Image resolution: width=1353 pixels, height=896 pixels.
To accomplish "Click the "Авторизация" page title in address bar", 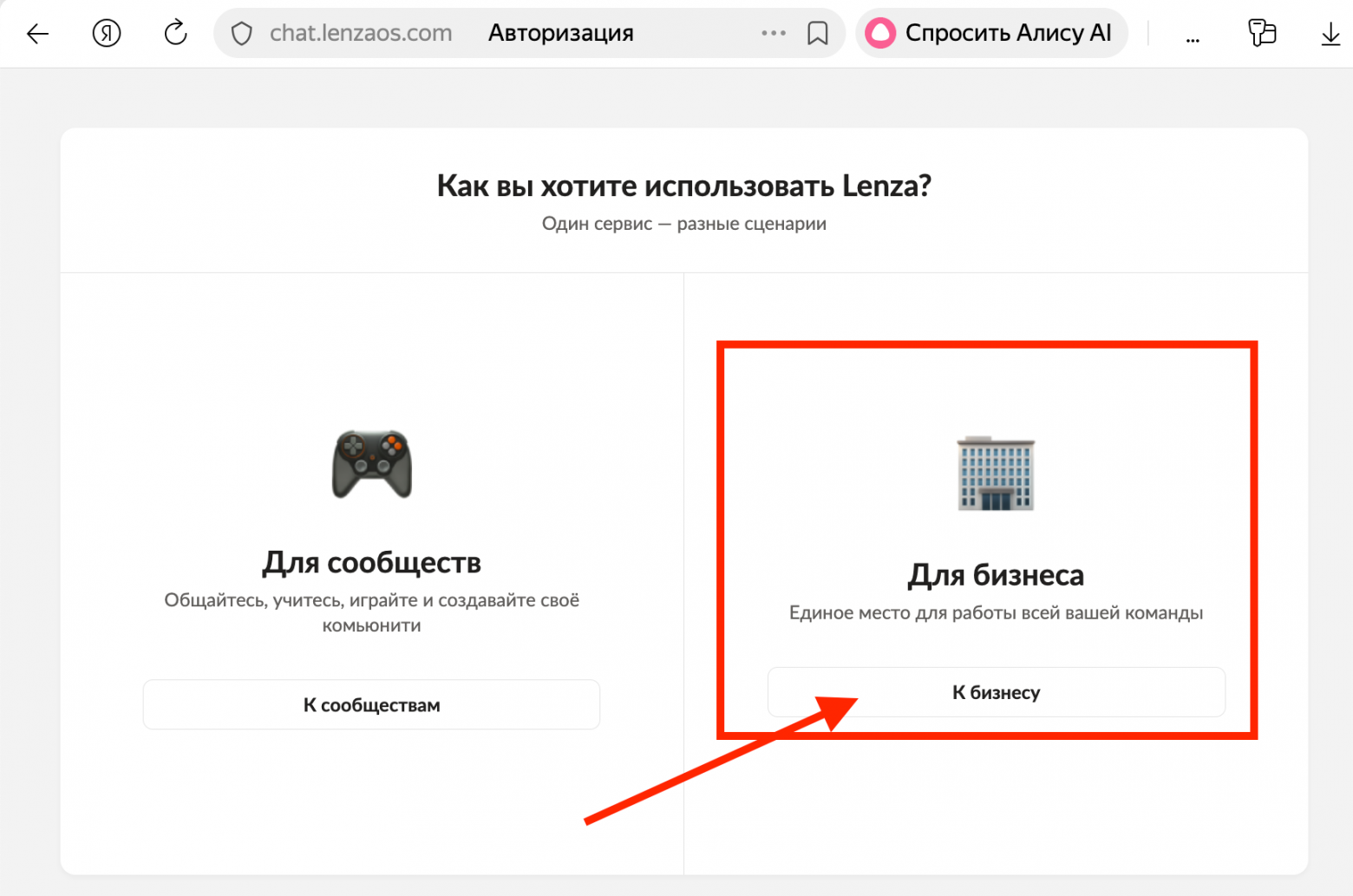I will pos(560,34).
